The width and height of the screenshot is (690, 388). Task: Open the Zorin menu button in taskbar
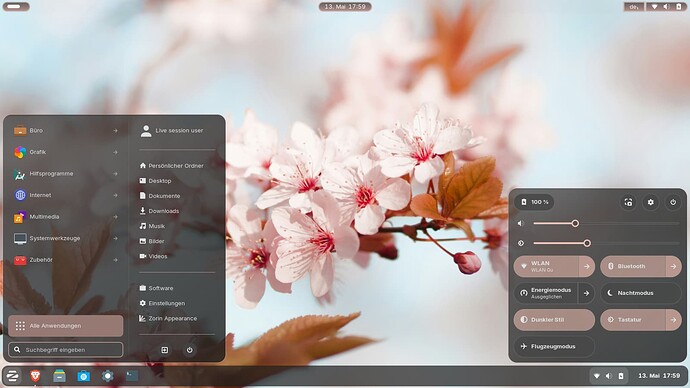tap(12, 376)
